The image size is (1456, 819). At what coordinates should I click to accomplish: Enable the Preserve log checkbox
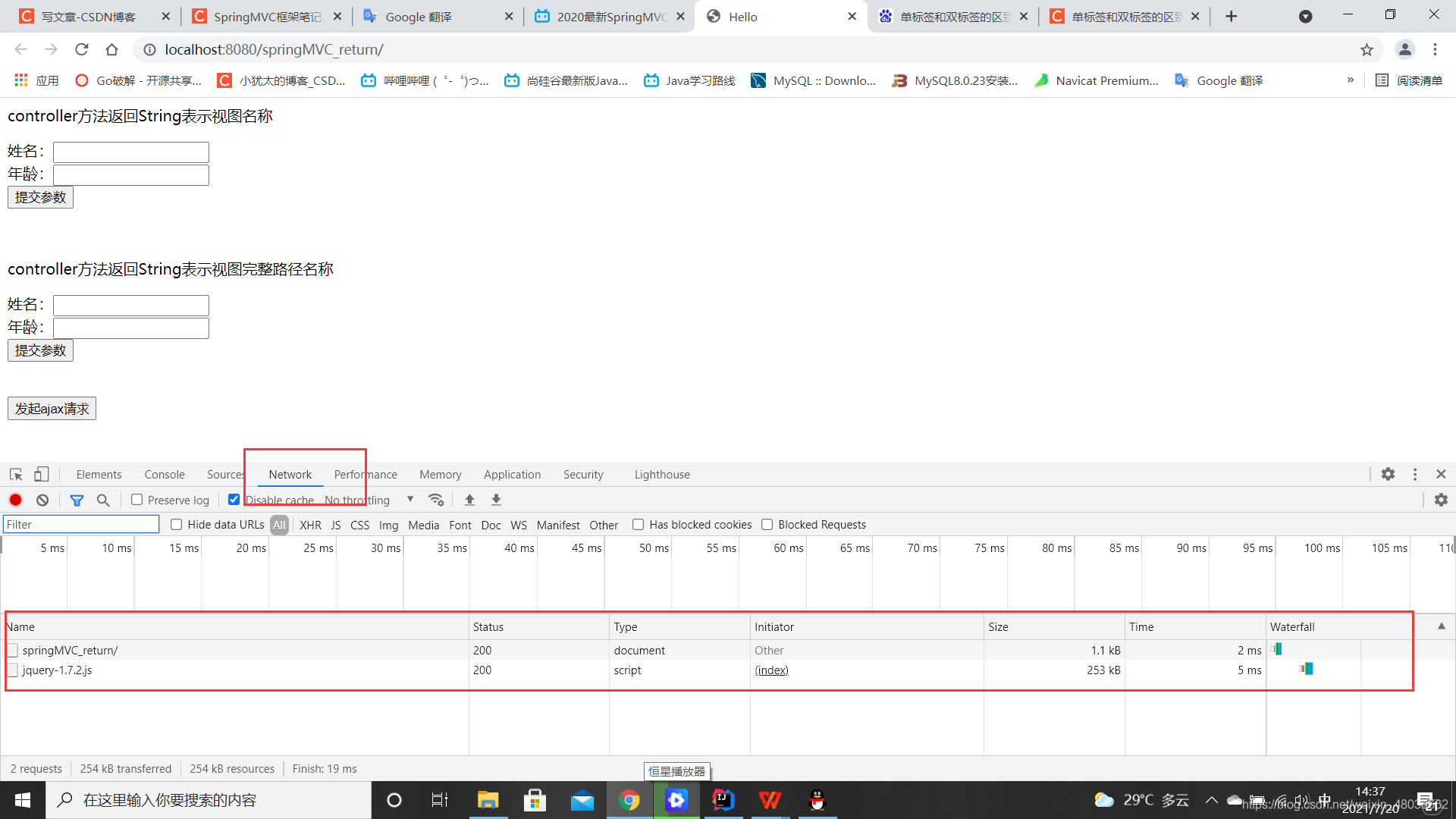point(137,500)
